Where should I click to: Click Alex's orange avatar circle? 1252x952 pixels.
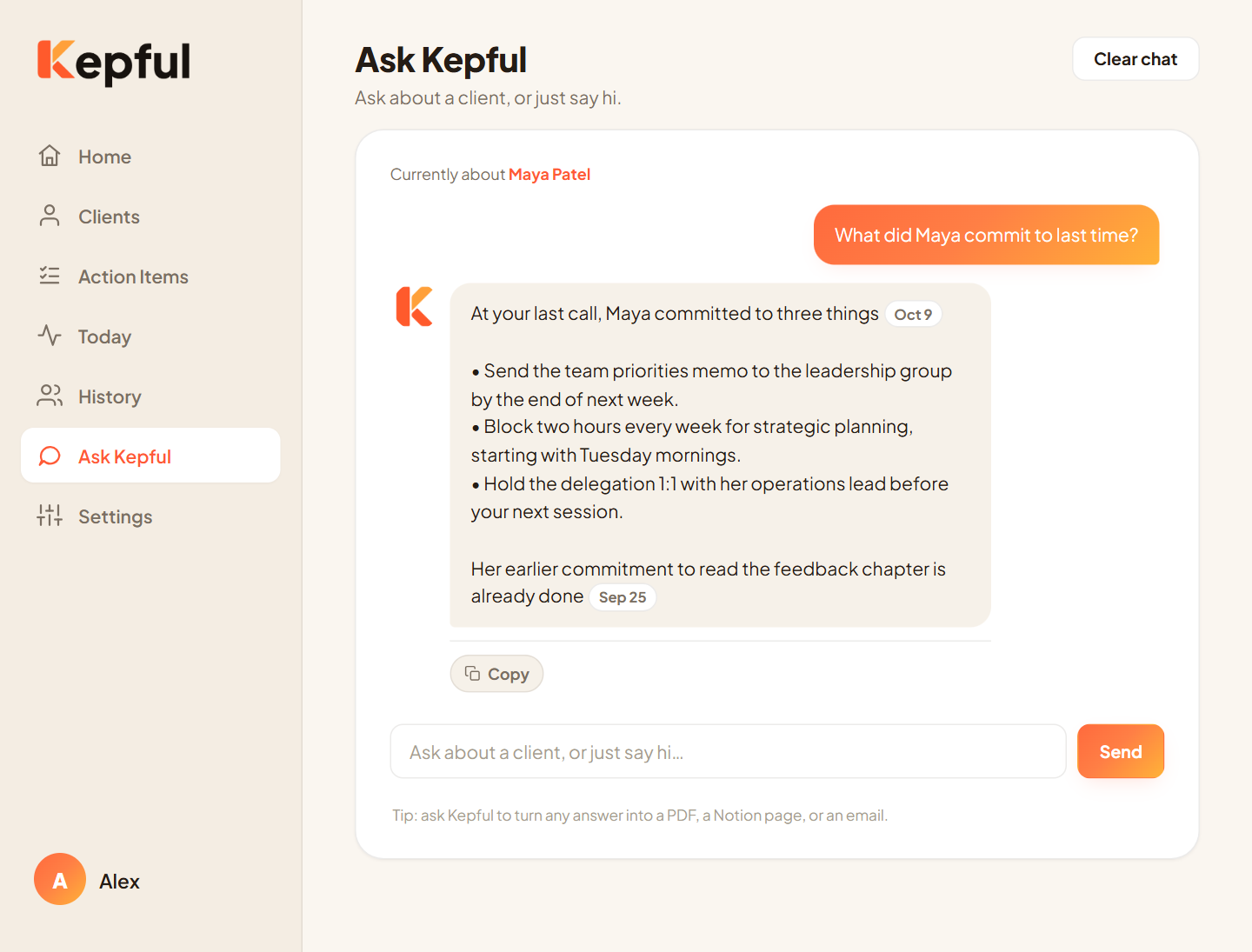[x=60, y=879]
